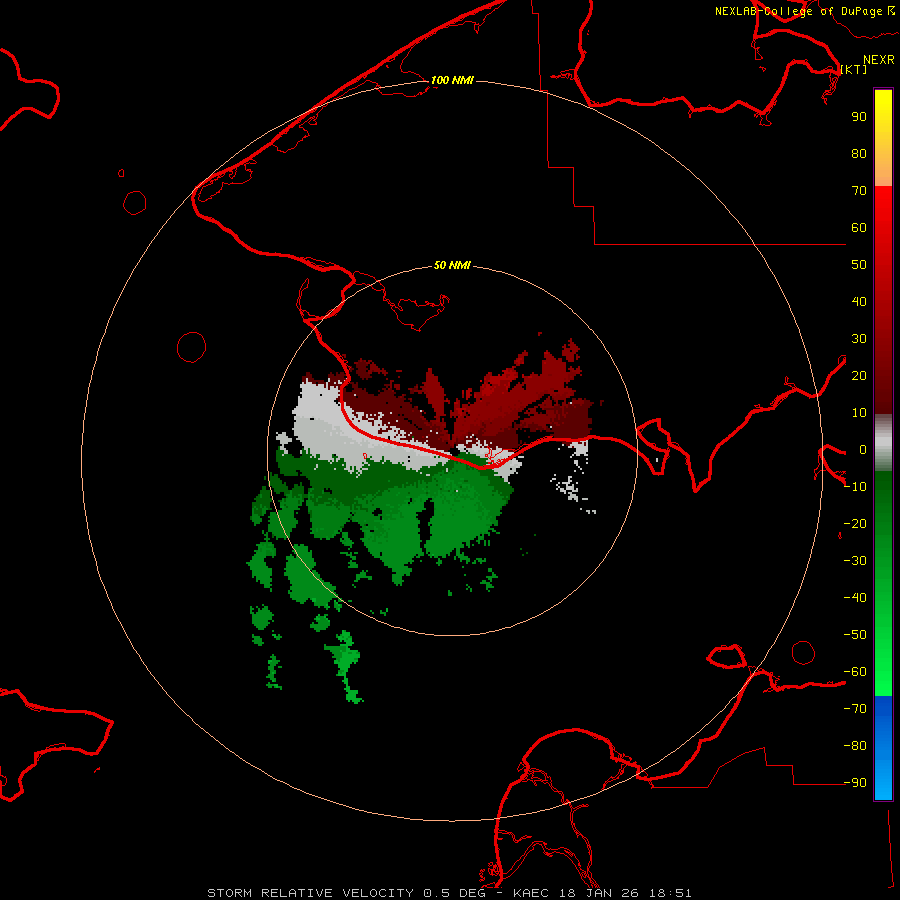Click the 'NEXLAB-College of DuPage' credit text
This screenshot has width=900, height=900.
point(798,11)
